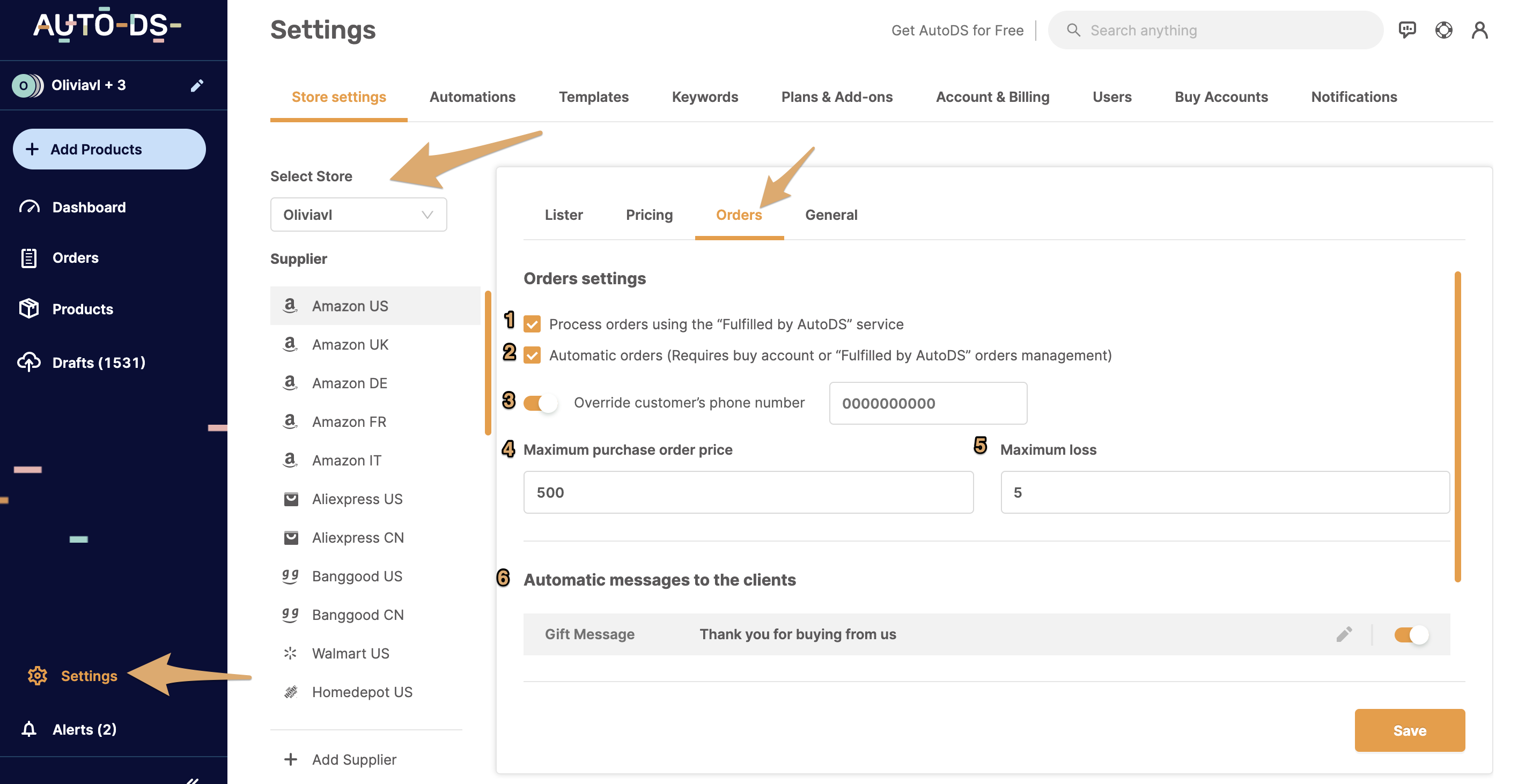
Task: Click the override phone number field
Action: [x=927, y=403]
